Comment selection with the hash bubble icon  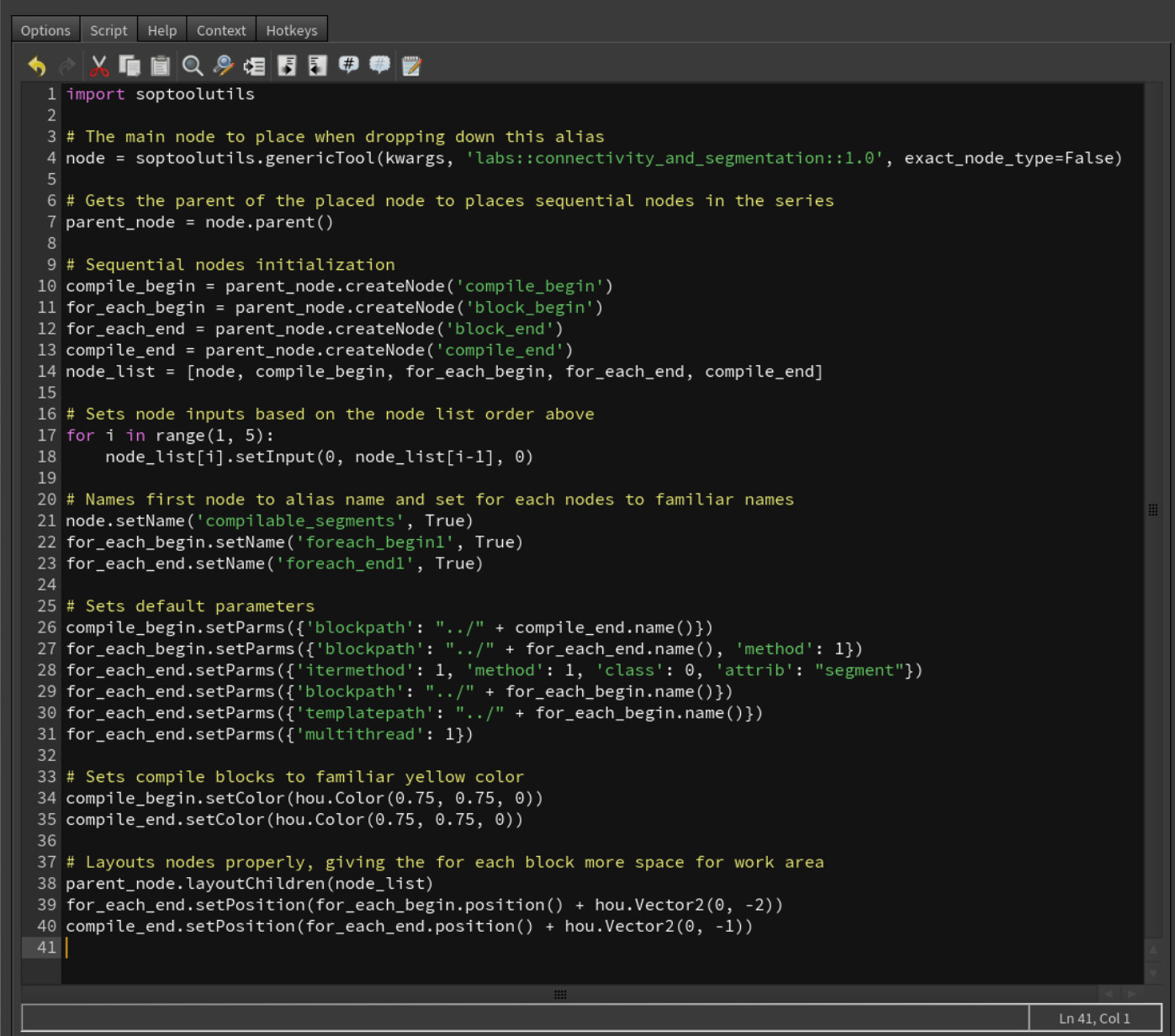(x=348, y=65)
